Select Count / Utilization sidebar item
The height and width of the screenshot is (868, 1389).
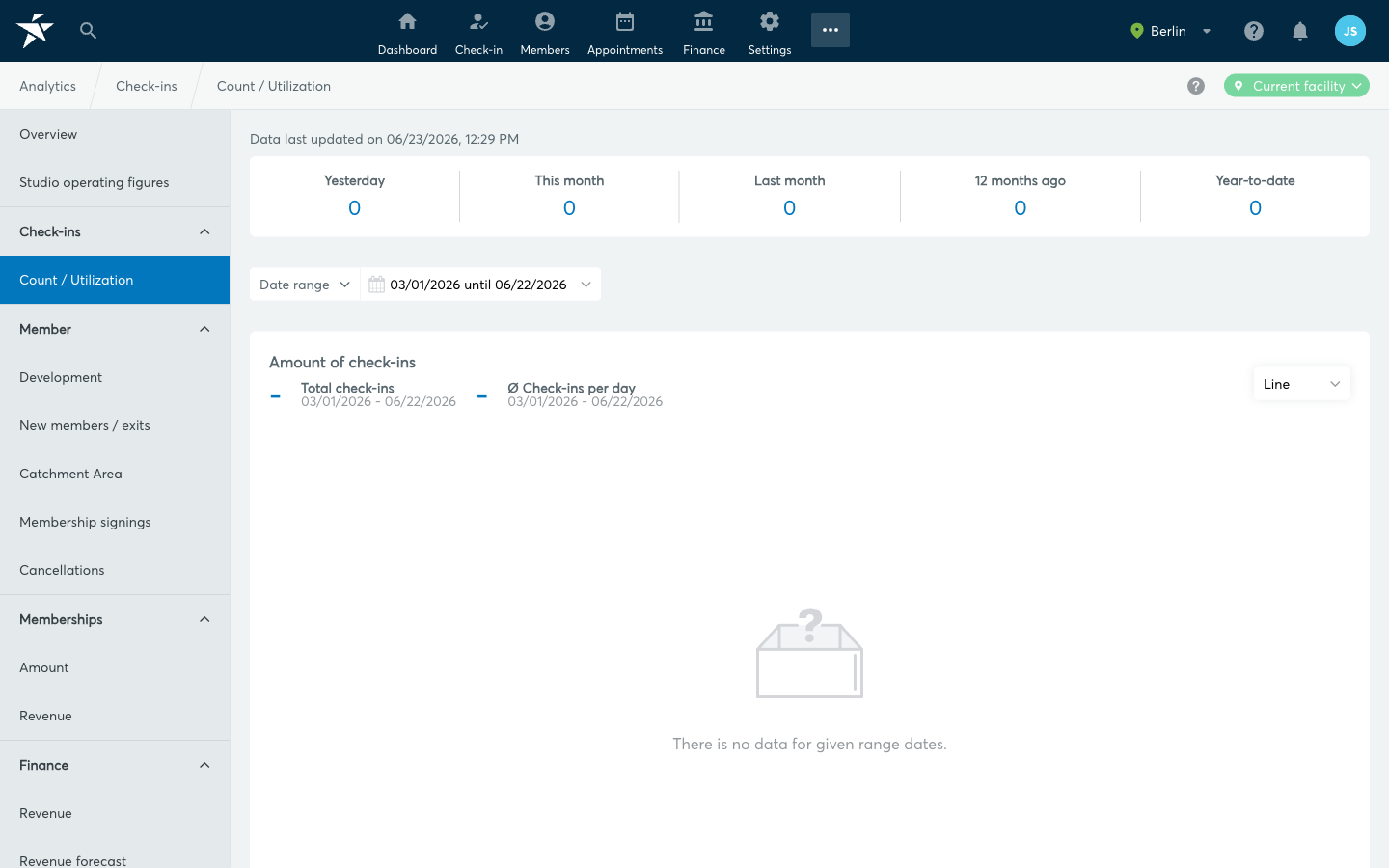click(x=115, y=280)
